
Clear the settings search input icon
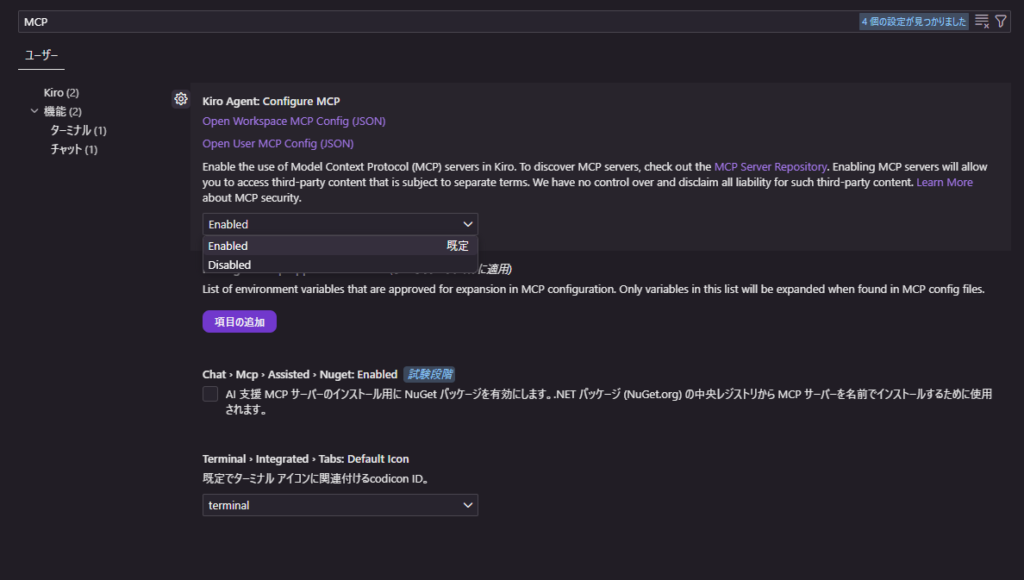point(982,21)
